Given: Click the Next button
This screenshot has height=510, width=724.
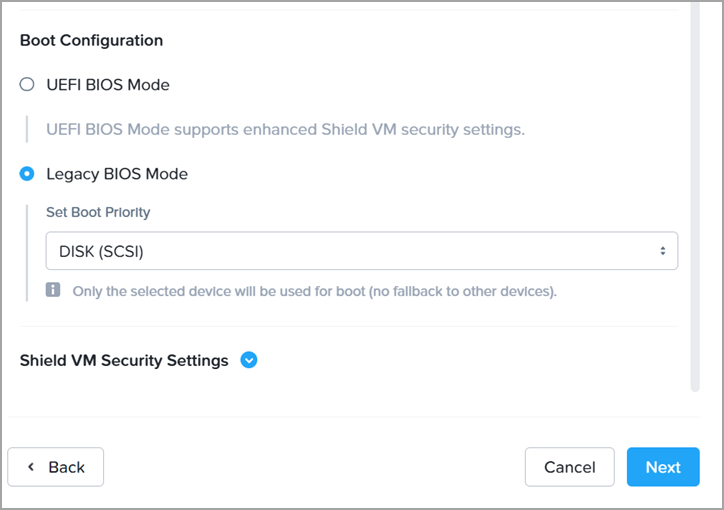Looking at the screenshot, I should coord(663,467).
